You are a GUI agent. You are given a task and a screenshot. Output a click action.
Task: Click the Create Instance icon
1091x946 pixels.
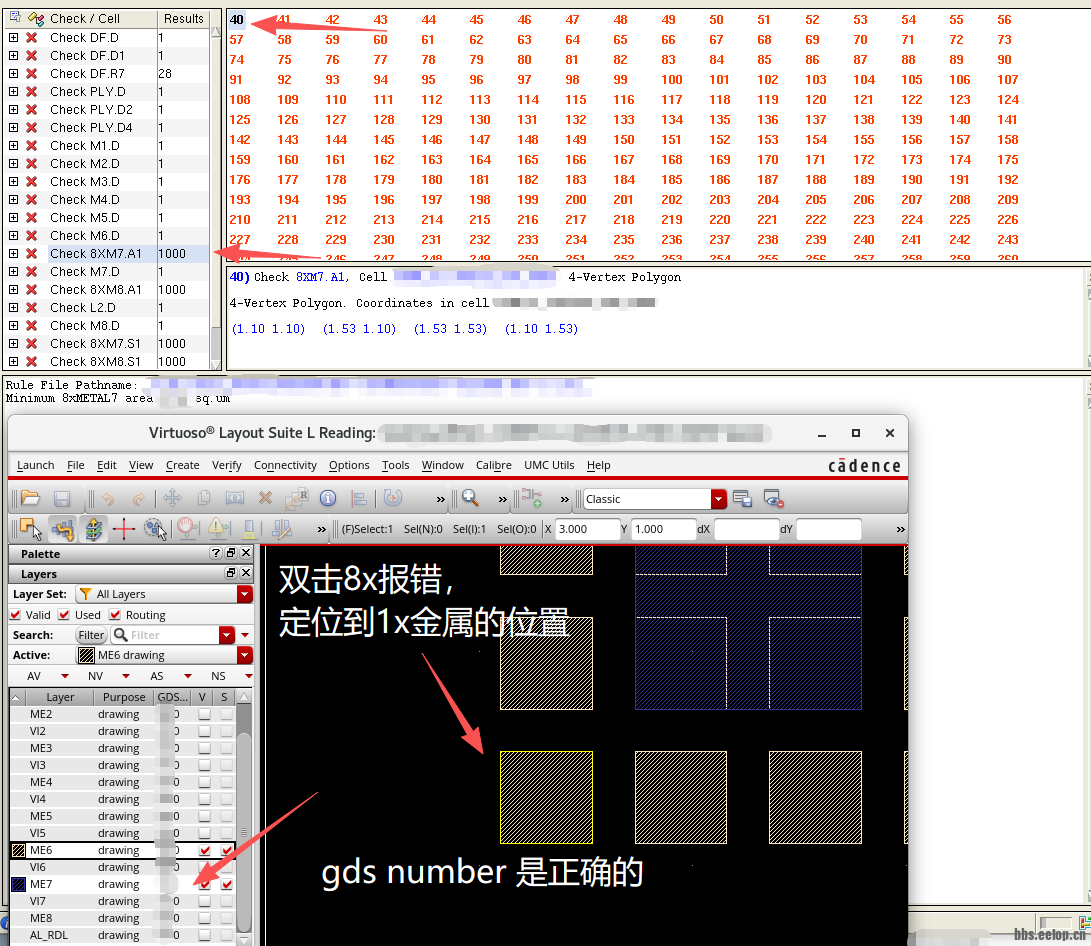click(532, 498)
